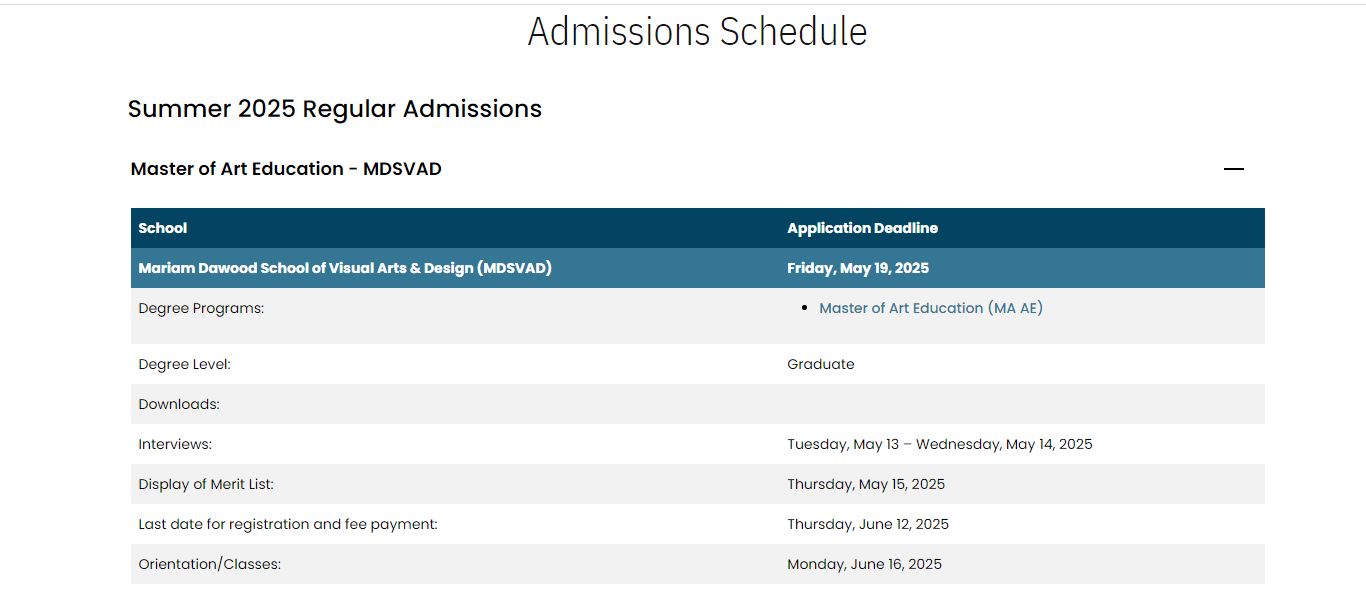The width and height of the screenshot is (1366, 616).
Task: Click the minus icon beside MDSVAD heading
Action: (1233, 169)
